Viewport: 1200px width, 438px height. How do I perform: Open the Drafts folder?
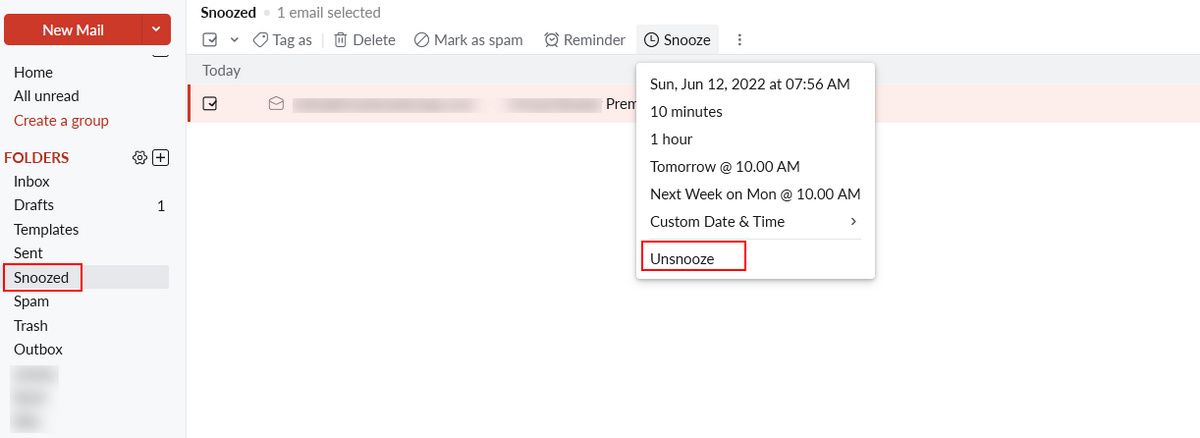[34, 205]
